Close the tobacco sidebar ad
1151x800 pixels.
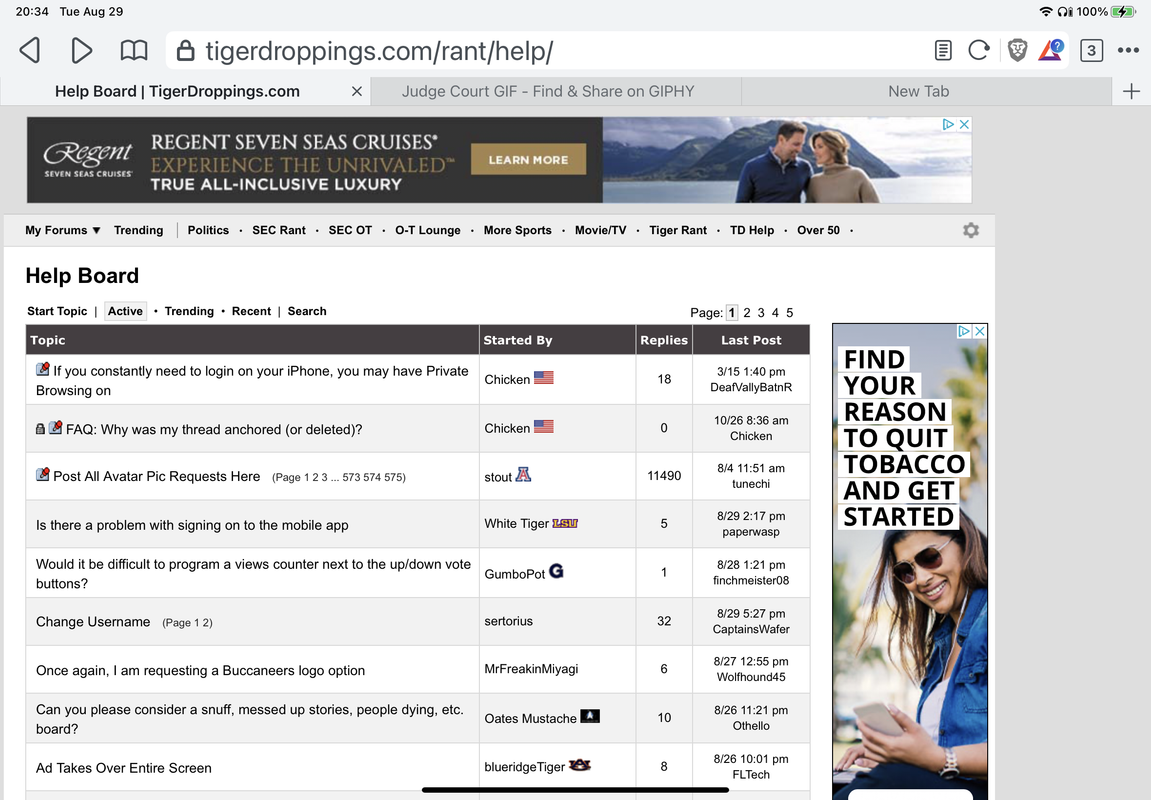click(x=979, y=332)
